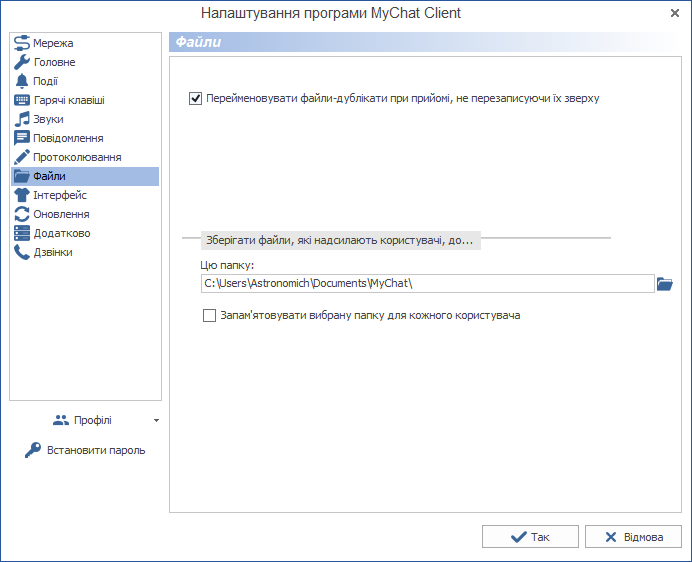Select the highlighted Файли label
This screenshot has width=692, height=562.
49,176
